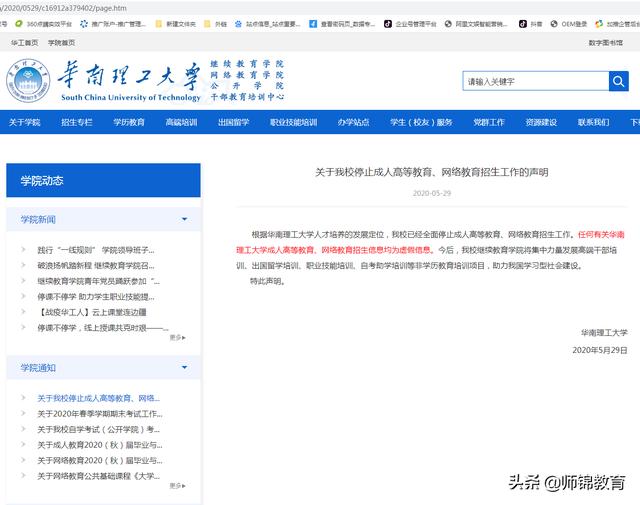640x505 pixels.
Task: Open notice 关于网络教育公共基础课程
Action: pyautogui.click(x=98, y=476)
